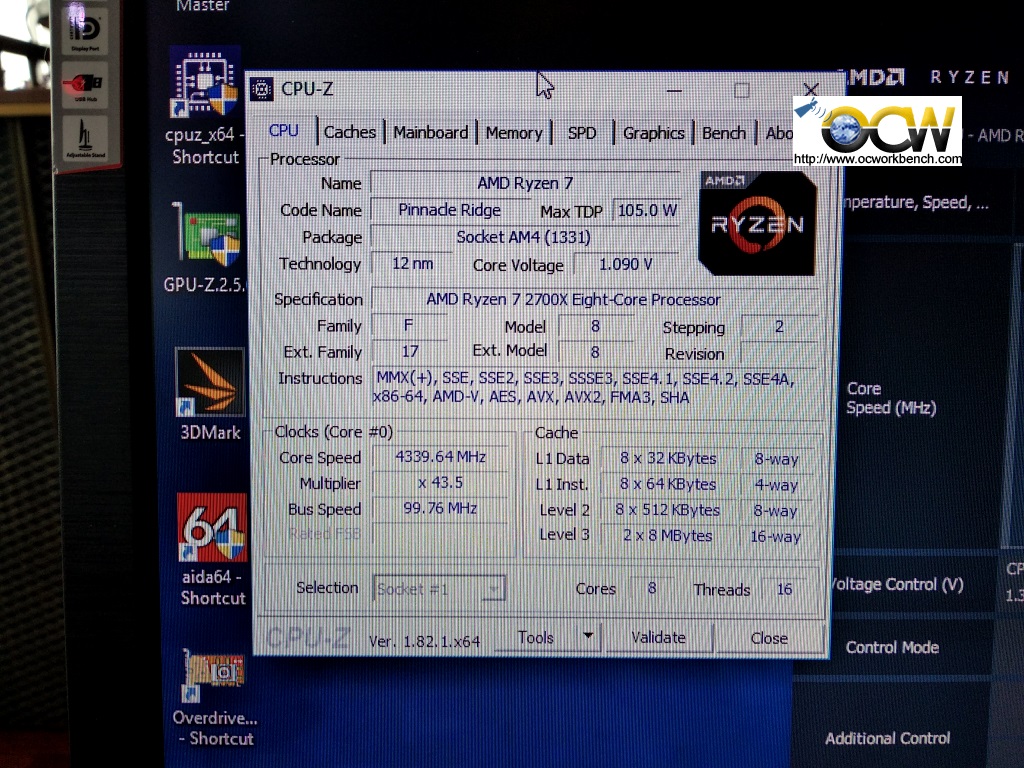This screenshot has height=768, width=1024.
Task: Click Core Speed (MHz) label in Ryzen Master
Action: 891,398
